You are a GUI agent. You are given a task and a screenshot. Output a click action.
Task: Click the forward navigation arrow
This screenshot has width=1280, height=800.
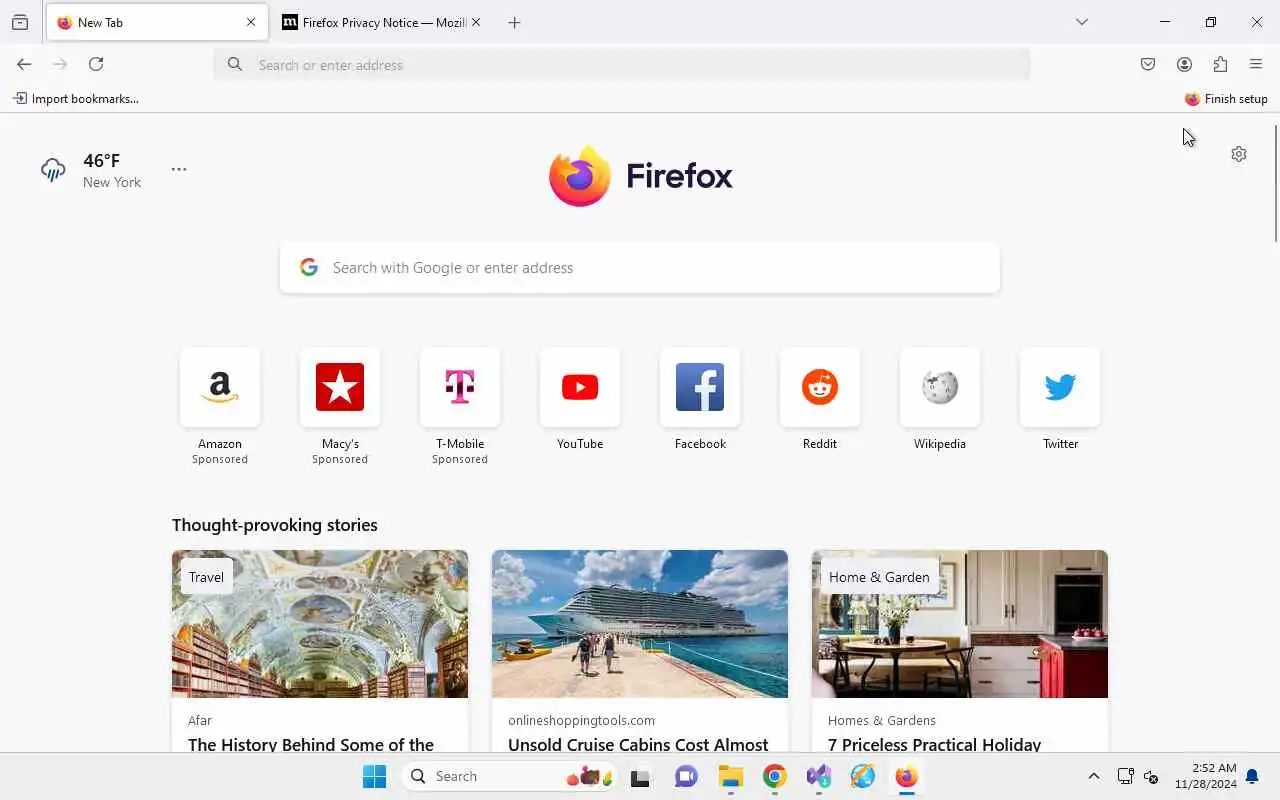(x=60, y=64)
